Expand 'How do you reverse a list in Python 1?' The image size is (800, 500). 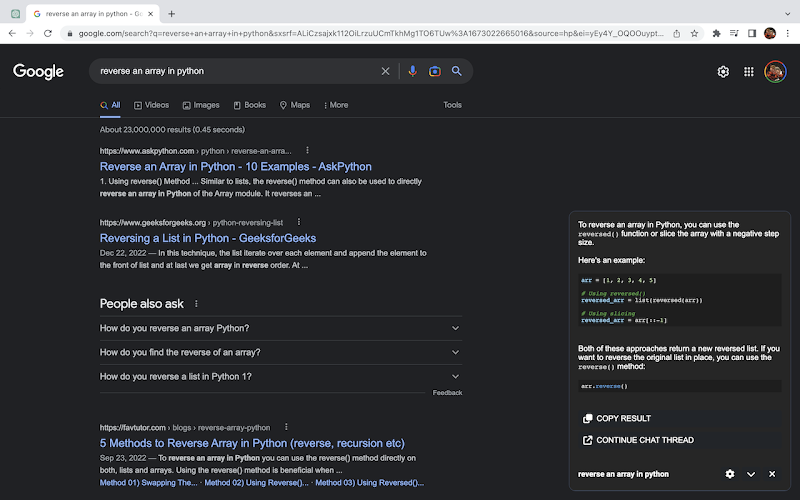click(281, 377)
